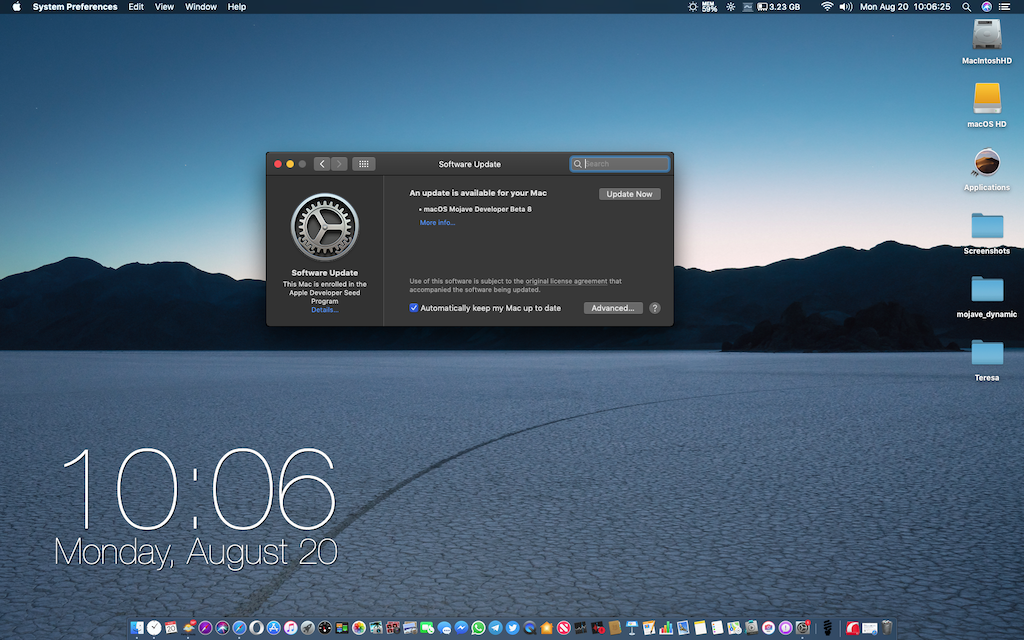
Task: Open the Clock app in Dock
Action: click(154, 628)
